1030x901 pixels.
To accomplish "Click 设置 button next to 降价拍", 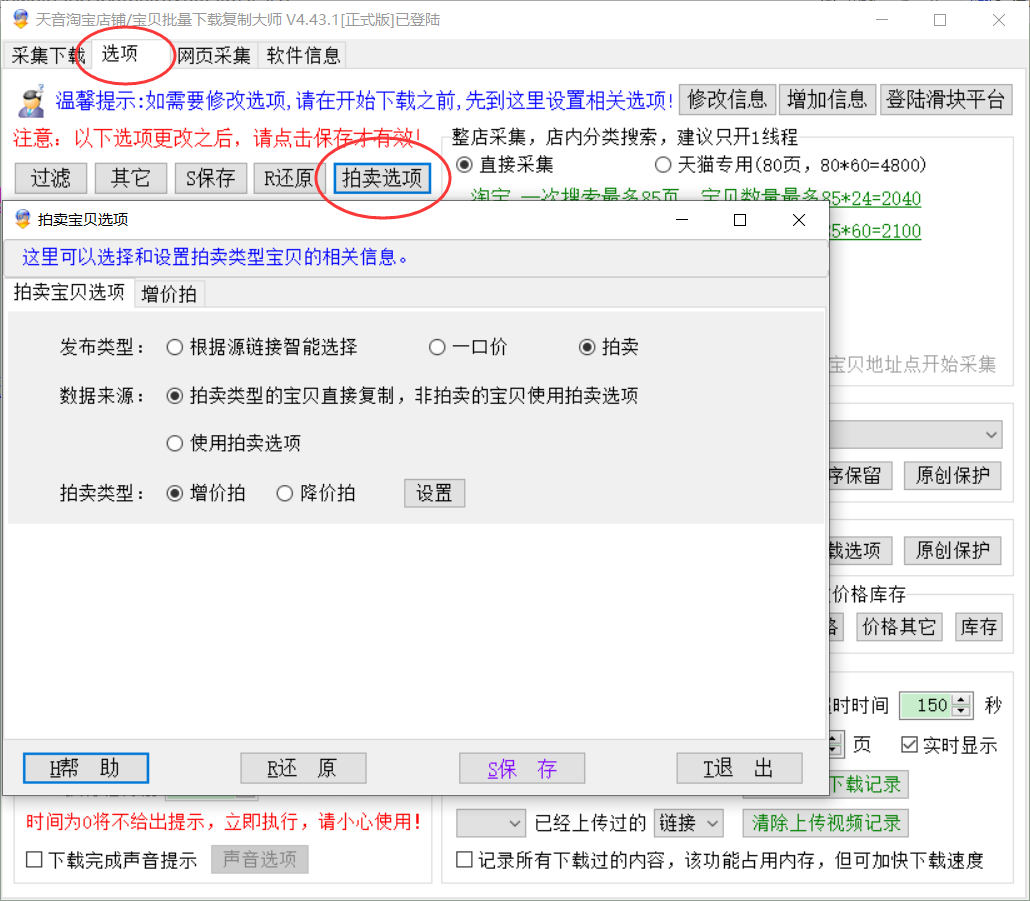I will (x=434, y=493).
